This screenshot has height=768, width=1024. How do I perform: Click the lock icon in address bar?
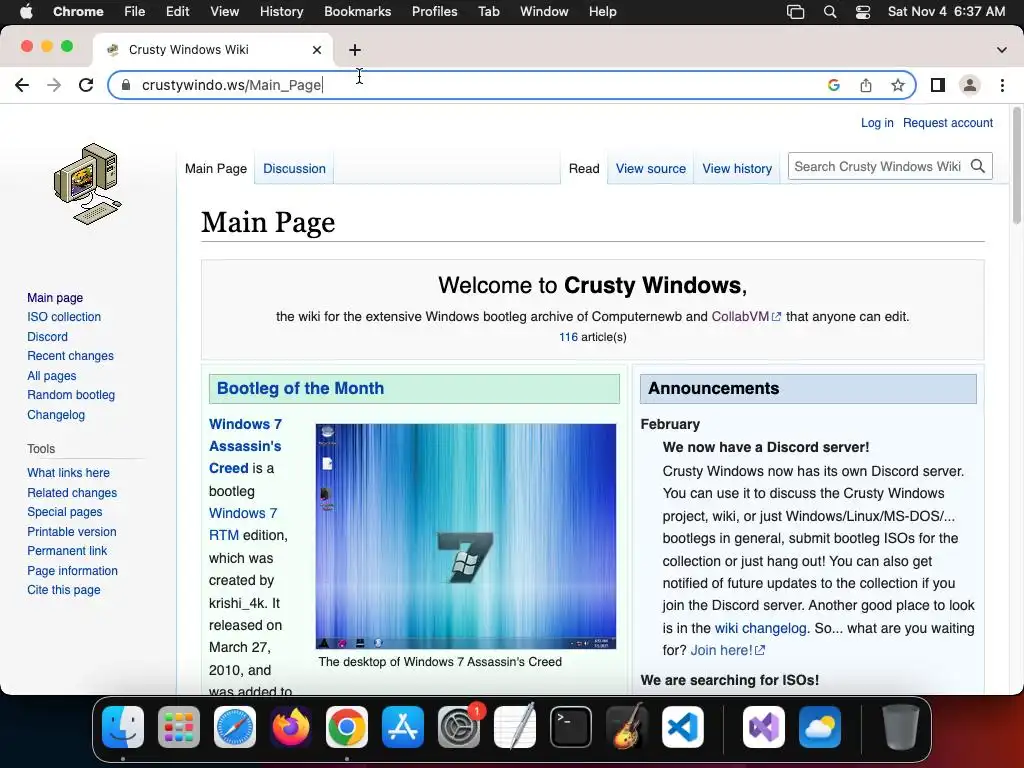(126, 85)
